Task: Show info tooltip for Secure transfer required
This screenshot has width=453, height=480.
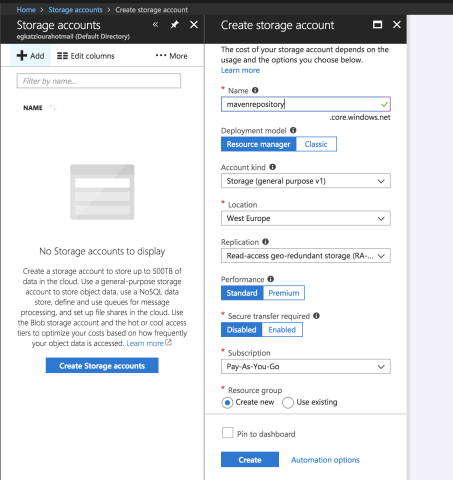Action: (x=316, y=316)
